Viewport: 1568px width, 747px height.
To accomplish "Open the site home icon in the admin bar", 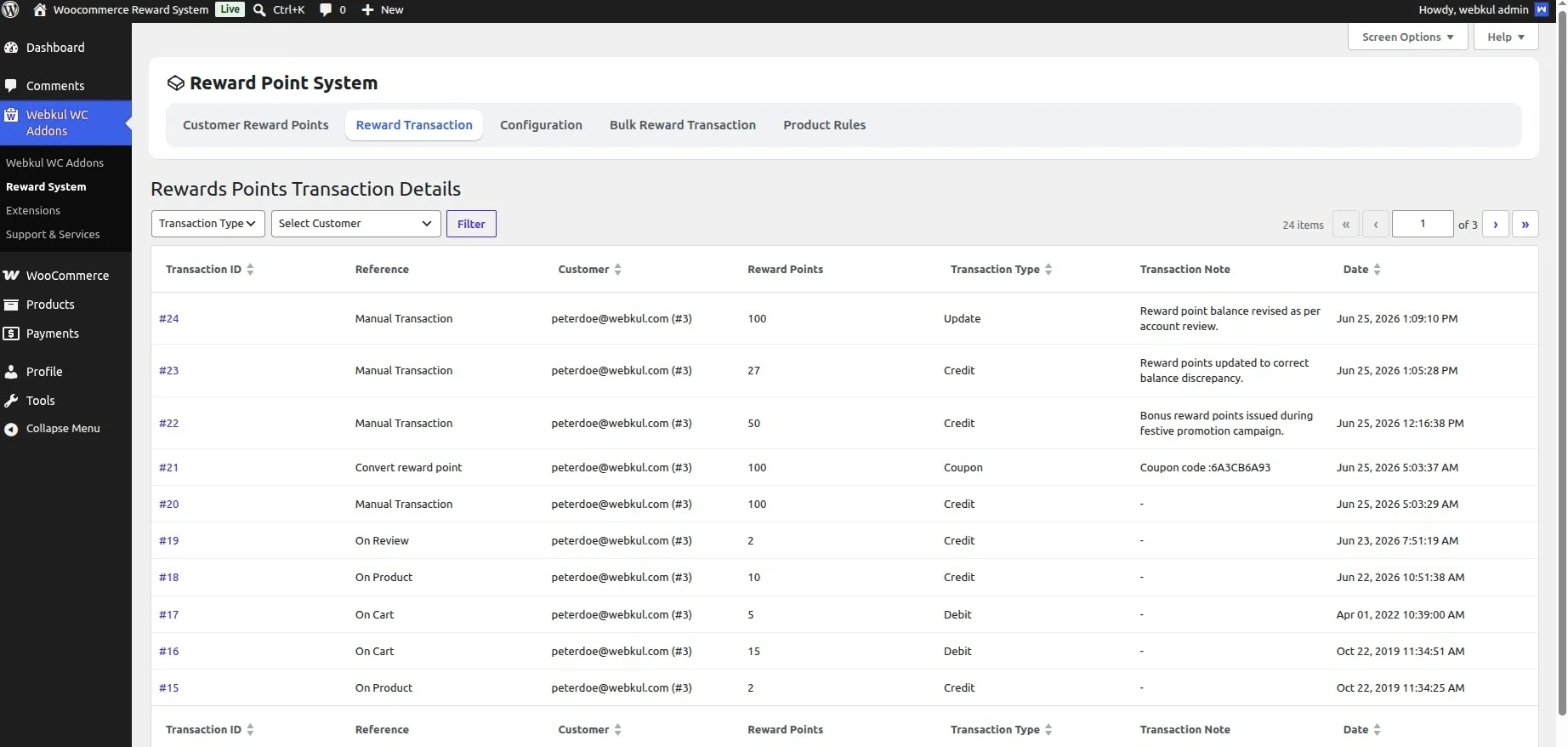I will pos(40,10).
